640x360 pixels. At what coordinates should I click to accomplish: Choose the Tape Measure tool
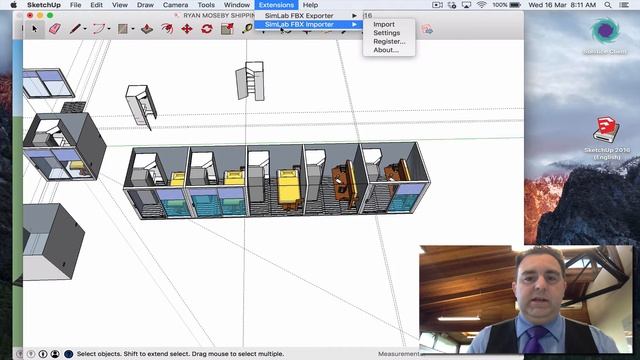tap(247, 29)
